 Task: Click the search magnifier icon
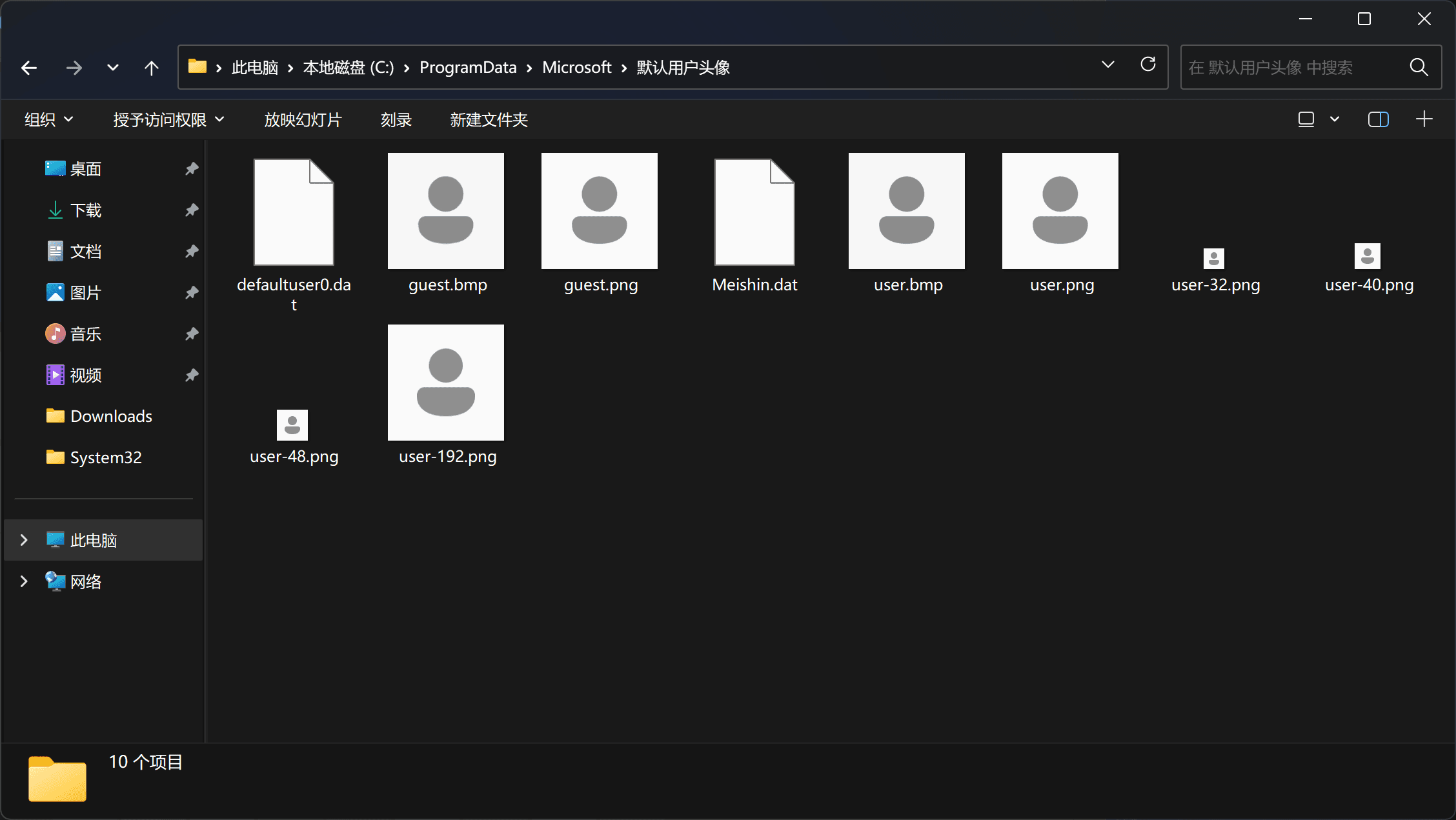[1419, 67]
